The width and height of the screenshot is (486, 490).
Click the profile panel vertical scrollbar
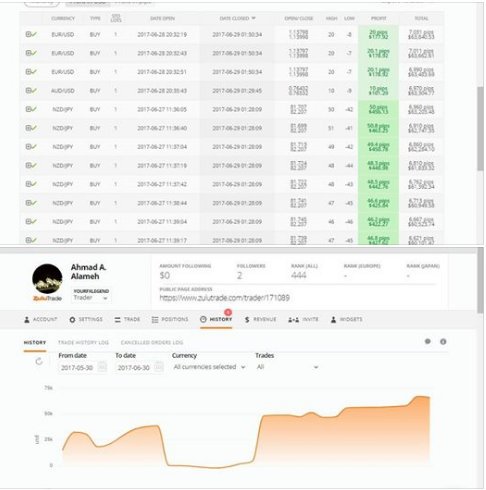[x=480, y=281]
